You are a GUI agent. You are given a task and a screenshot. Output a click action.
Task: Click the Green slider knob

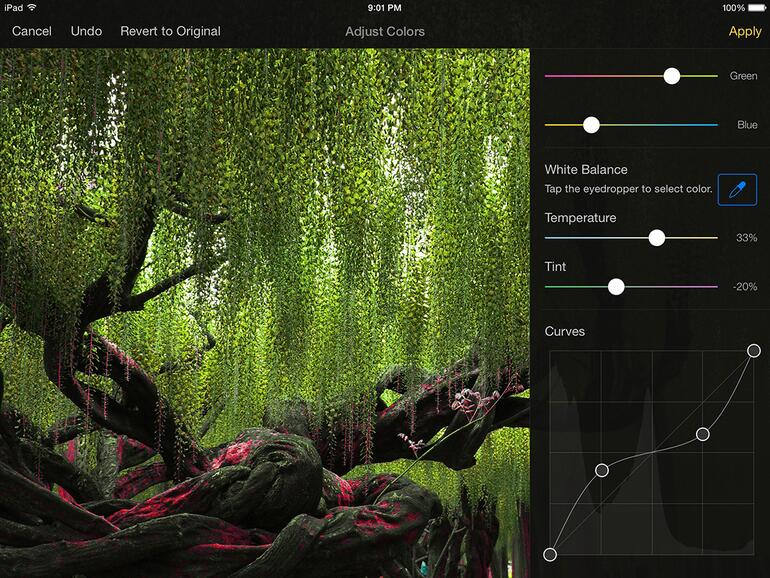pos(671,76)
